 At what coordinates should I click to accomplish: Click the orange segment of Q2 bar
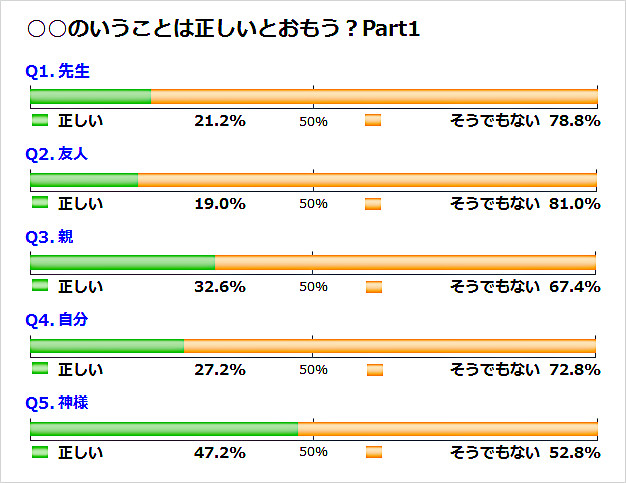tap(367, 180)
